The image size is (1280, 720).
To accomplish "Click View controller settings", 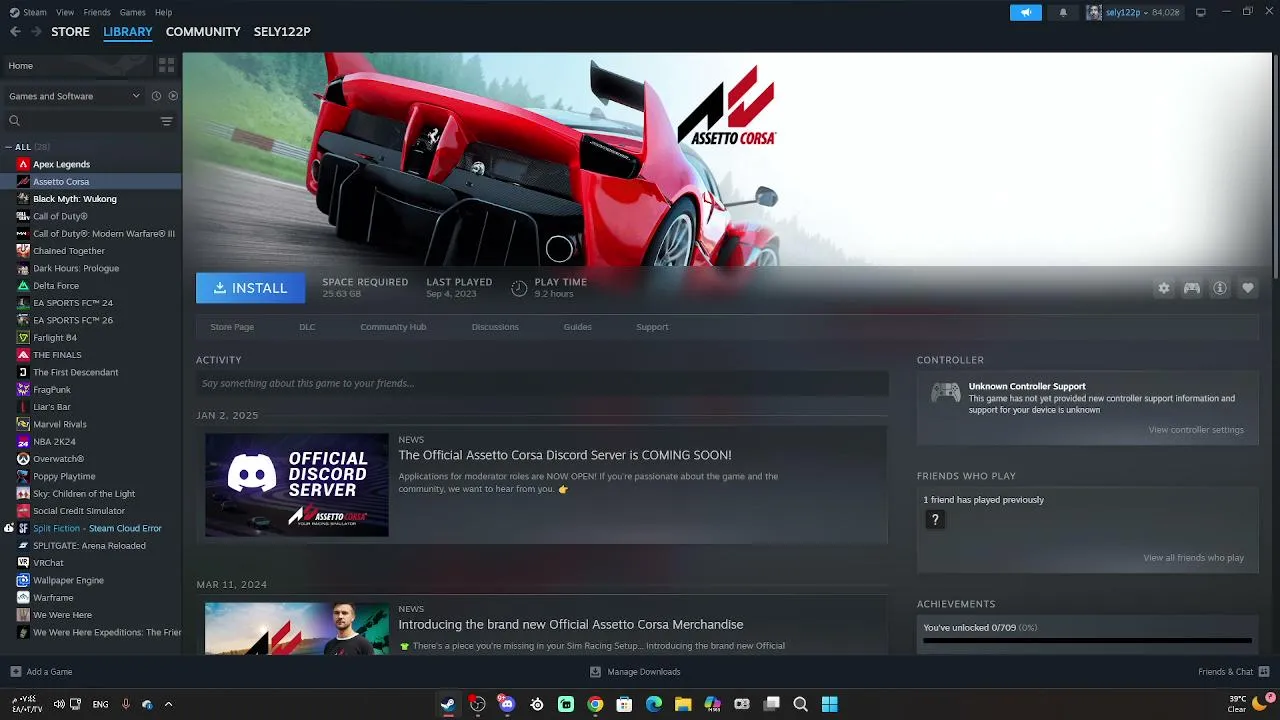I will pyautogui.click(x=1196, y=430).
